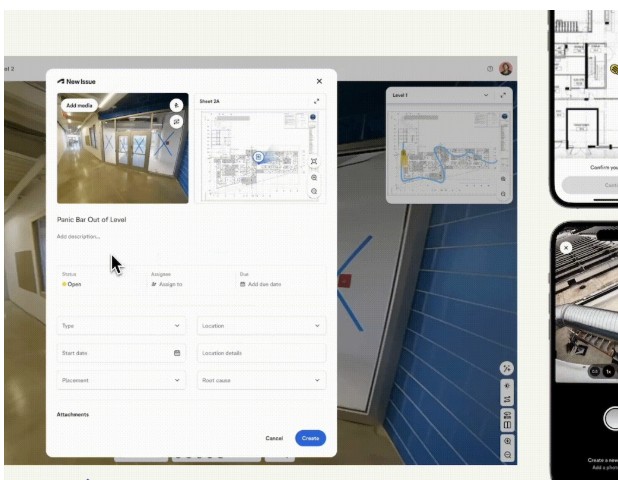
Task: Open the Location dropdown
Action: 261,326
